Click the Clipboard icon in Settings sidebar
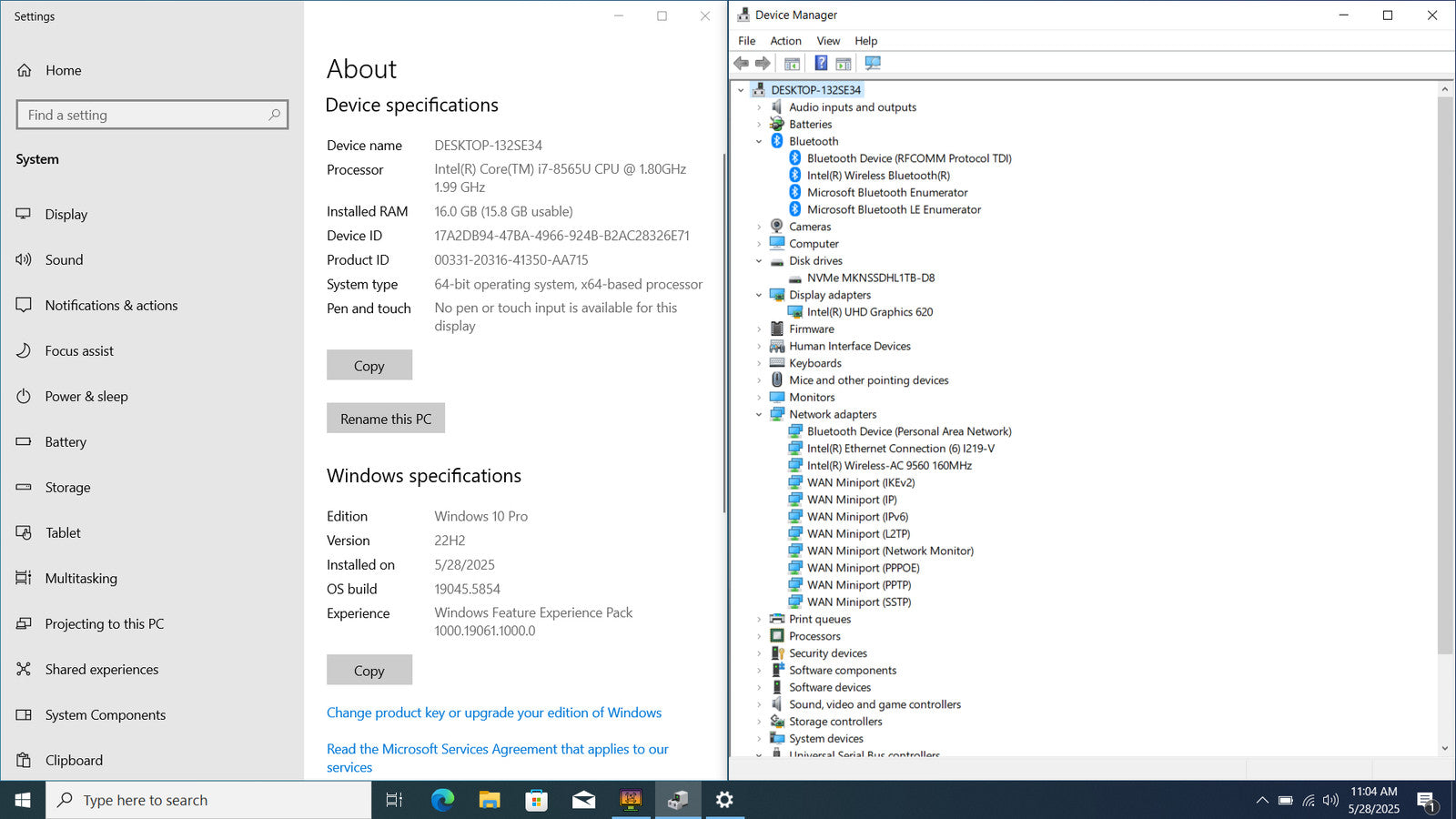Image resolution: width=1456 pixels, height=819 pixels. coord(24,760)
